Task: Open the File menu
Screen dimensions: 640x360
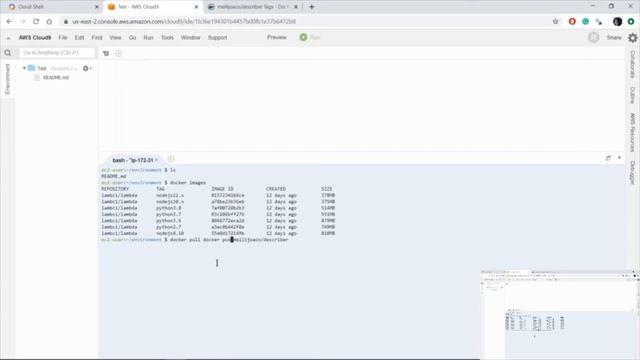Action: point(62,38)
